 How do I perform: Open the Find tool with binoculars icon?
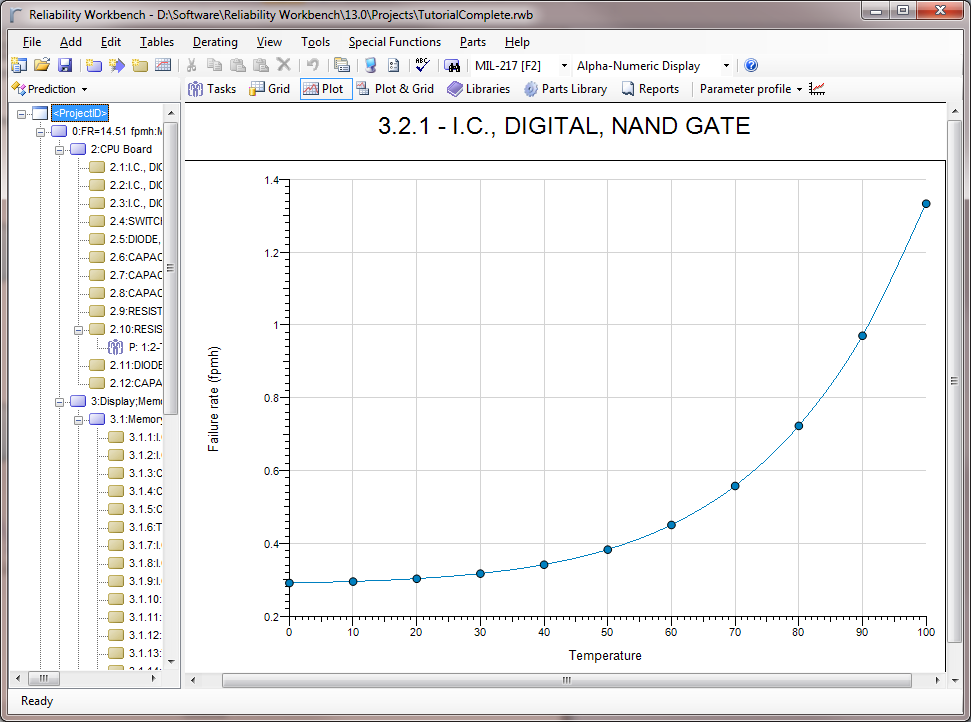[452, 65]
